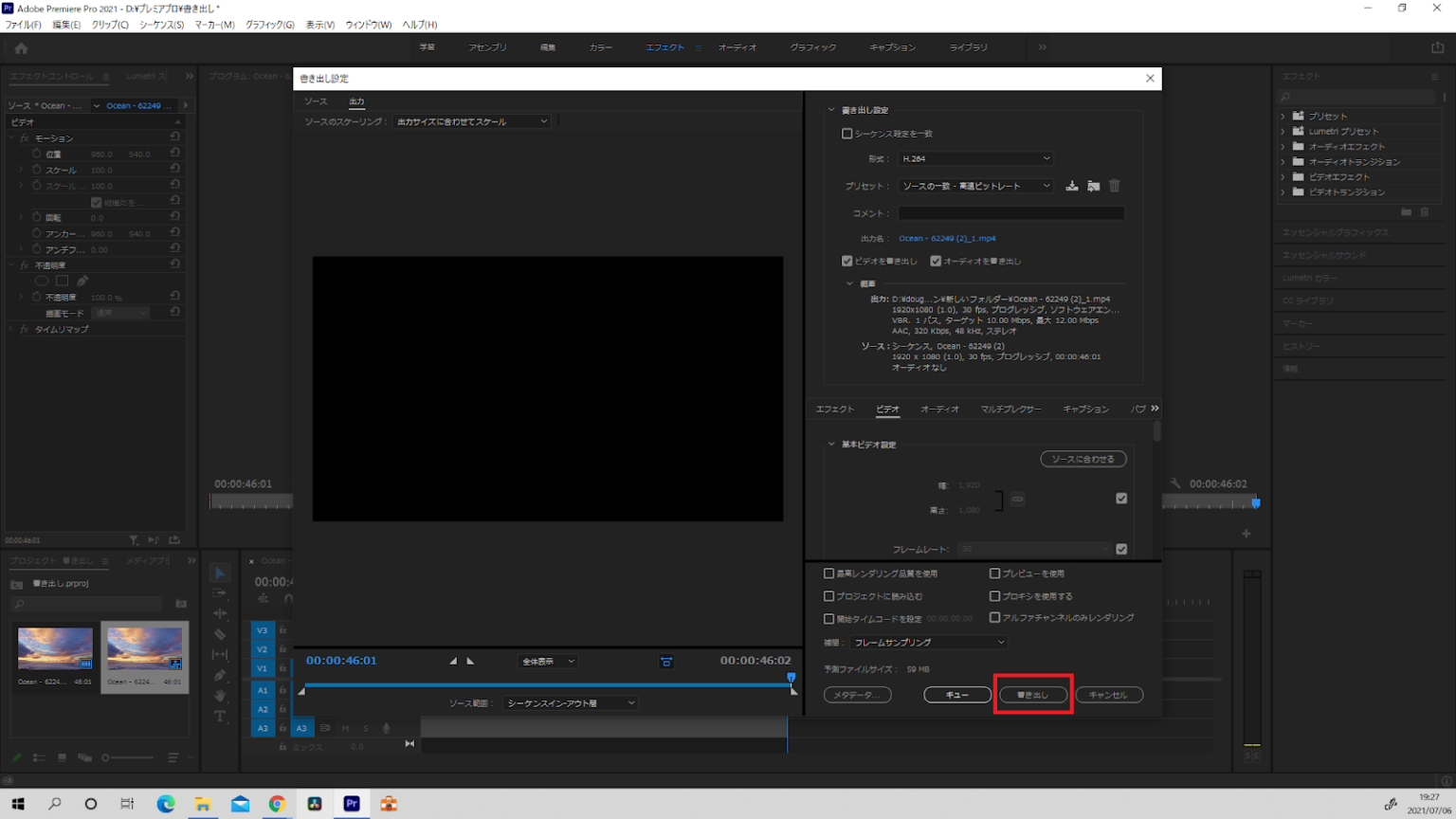Mute audio track A3 with the M toggle

(345, 728)
